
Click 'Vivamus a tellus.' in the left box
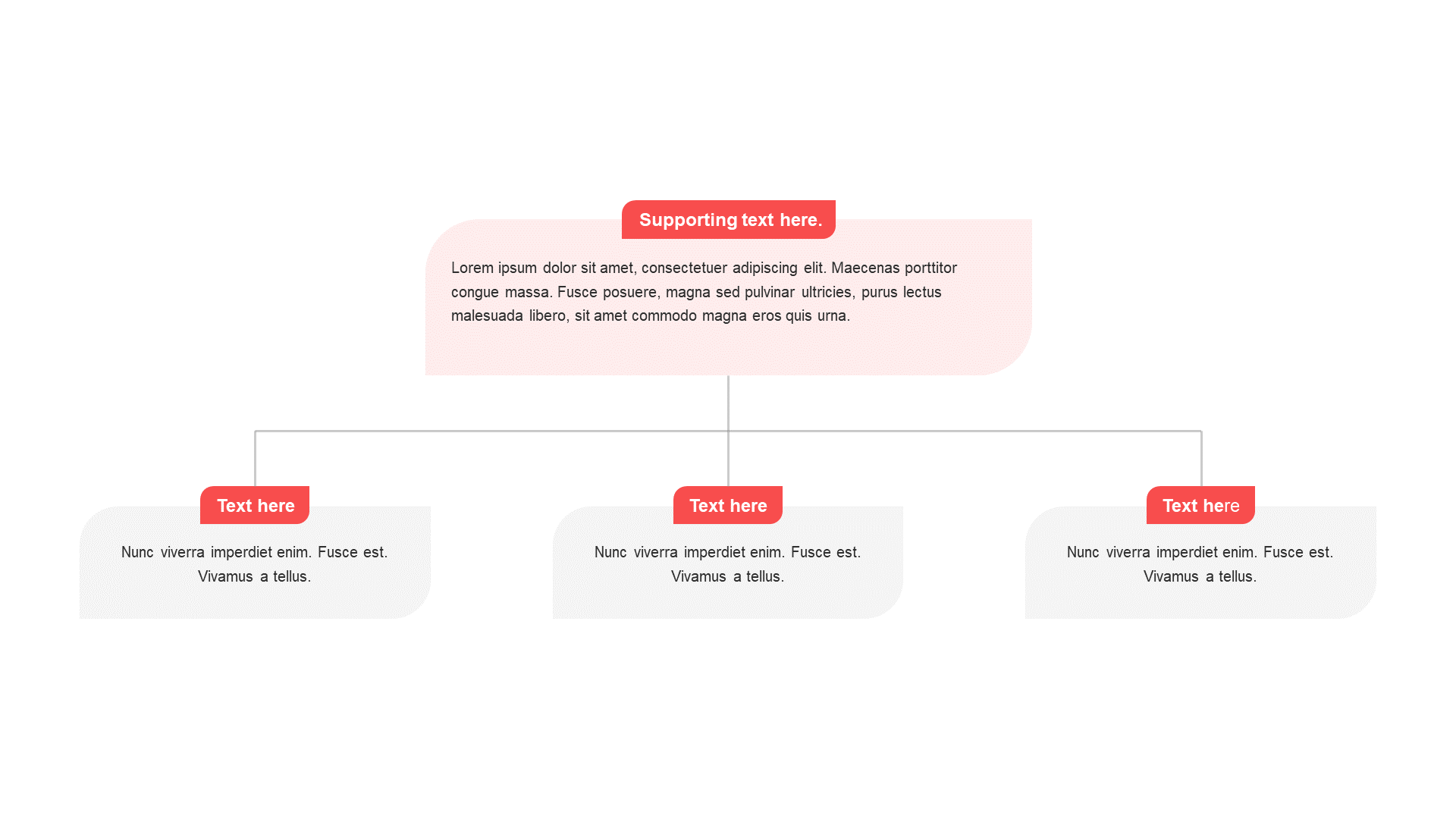(x=255, y=576)
